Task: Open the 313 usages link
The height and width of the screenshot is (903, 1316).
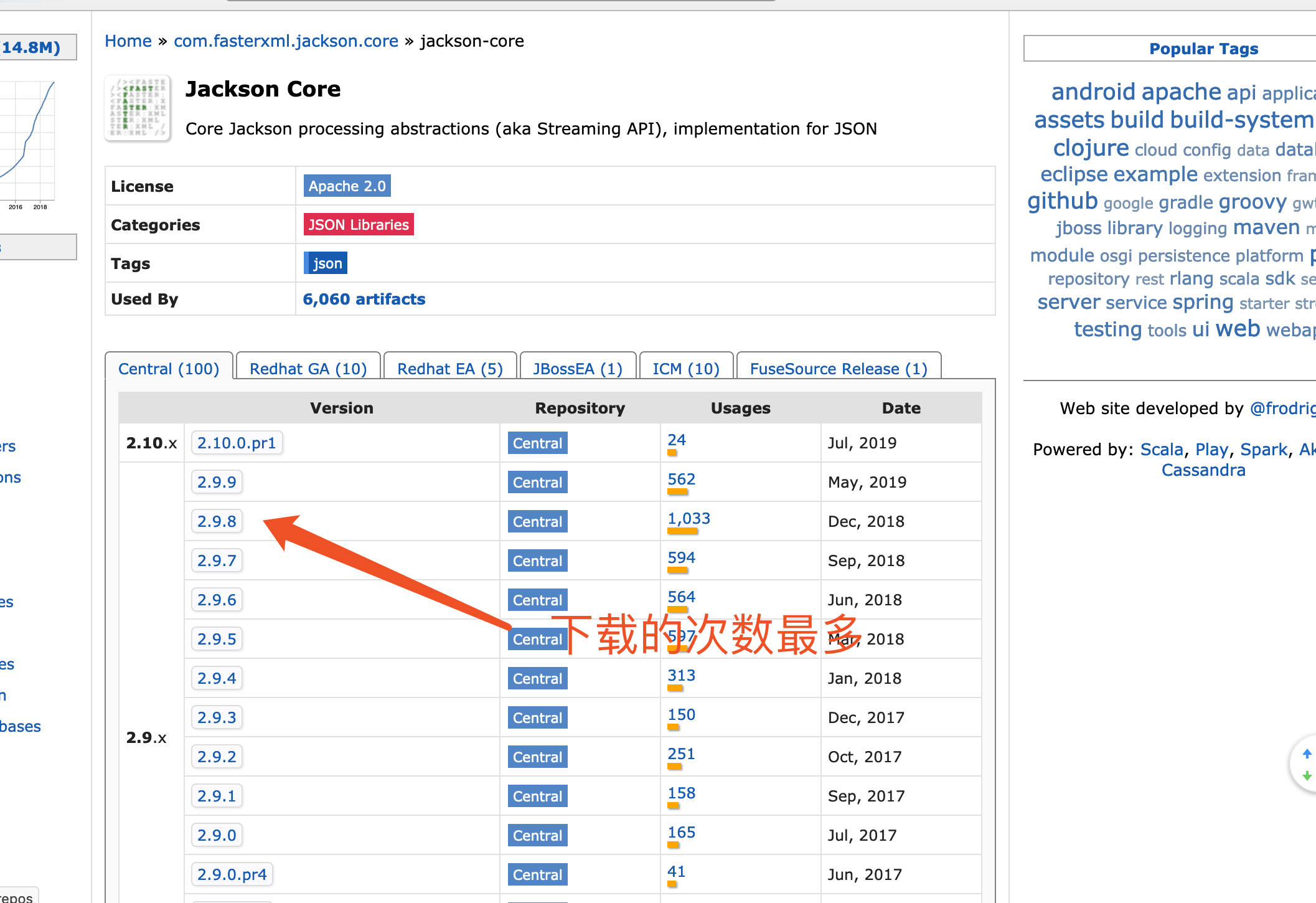Action: (682, 675)
